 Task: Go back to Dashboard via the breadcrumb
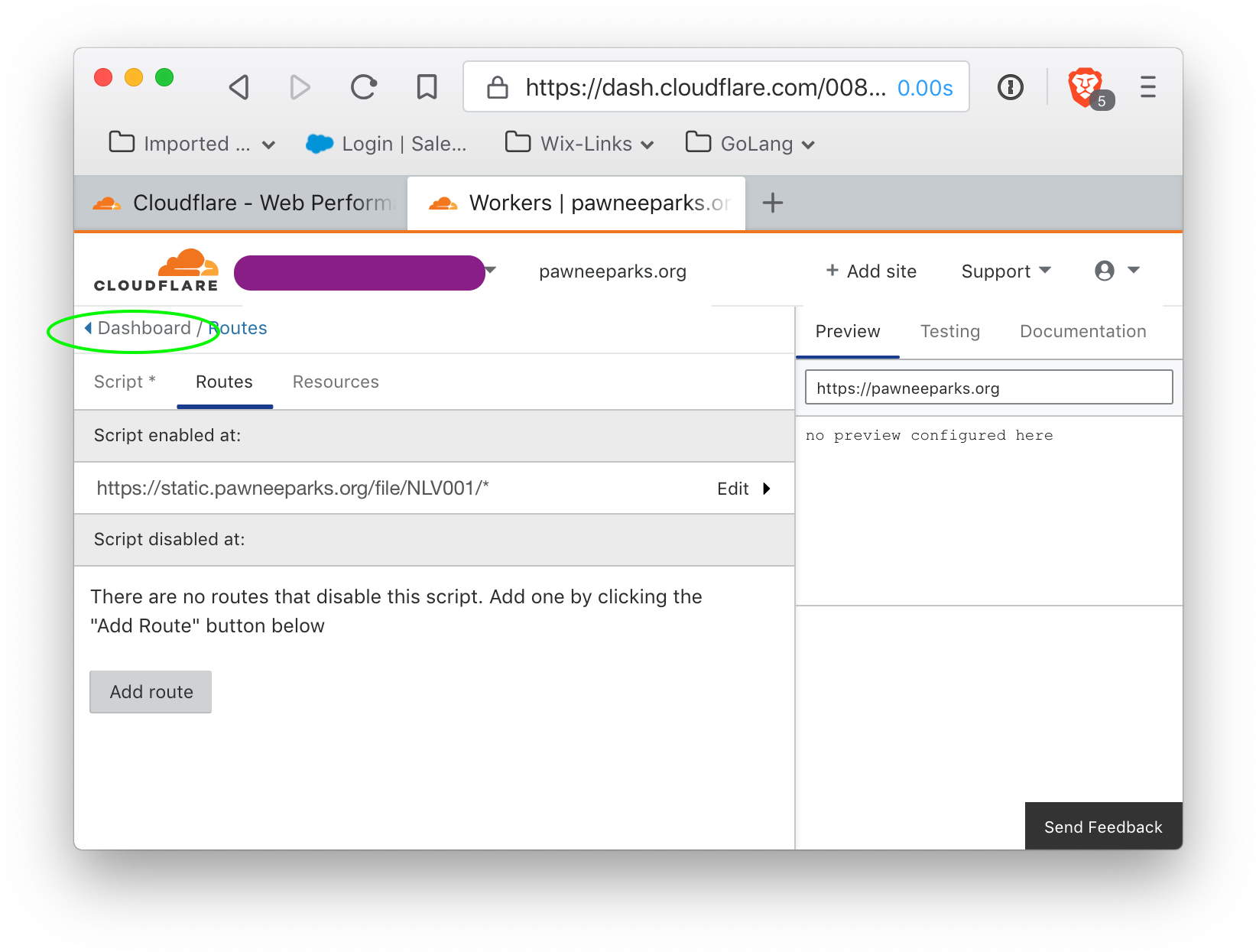[x=138, y=328]
